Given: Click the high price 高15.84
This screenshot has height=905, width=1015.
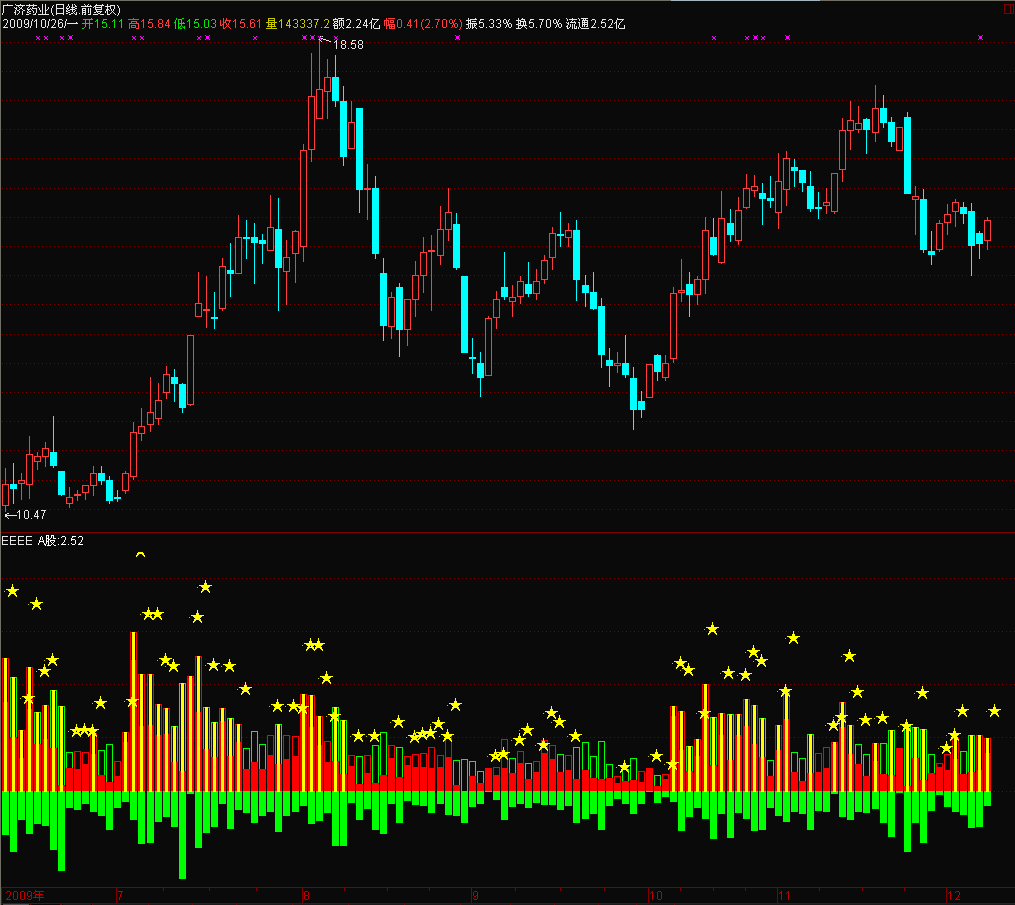Looking at the screenshot, I should click(150, 24).
